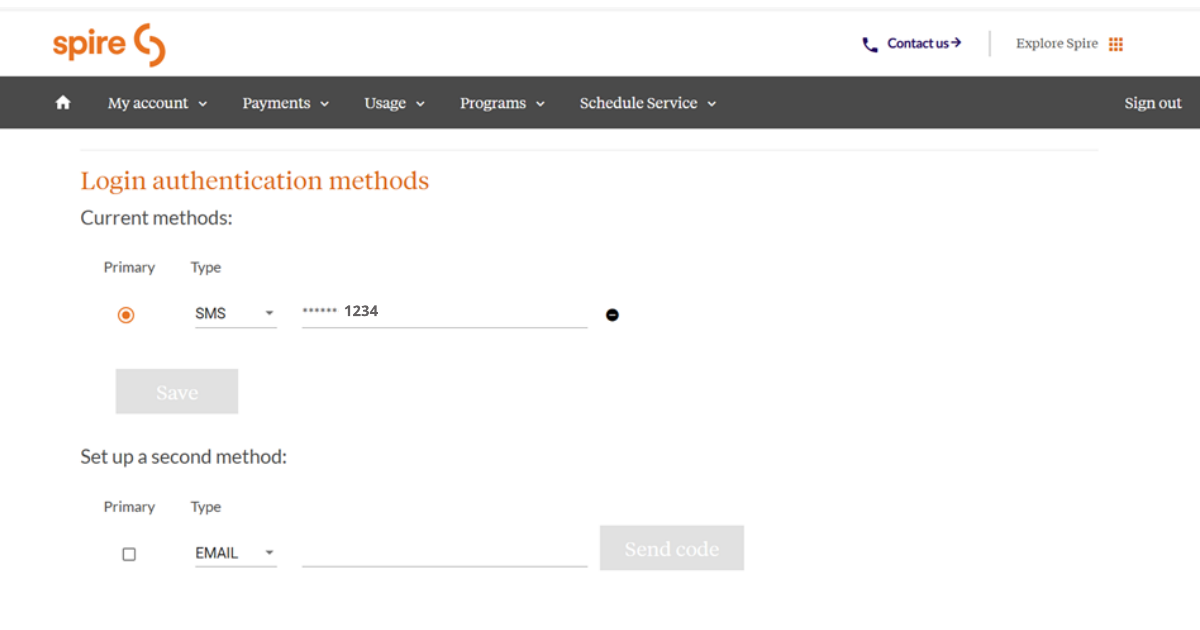This screenshot has height=630, width=1200.
Task: Expand the My account menu
Action: coord(157,103)
